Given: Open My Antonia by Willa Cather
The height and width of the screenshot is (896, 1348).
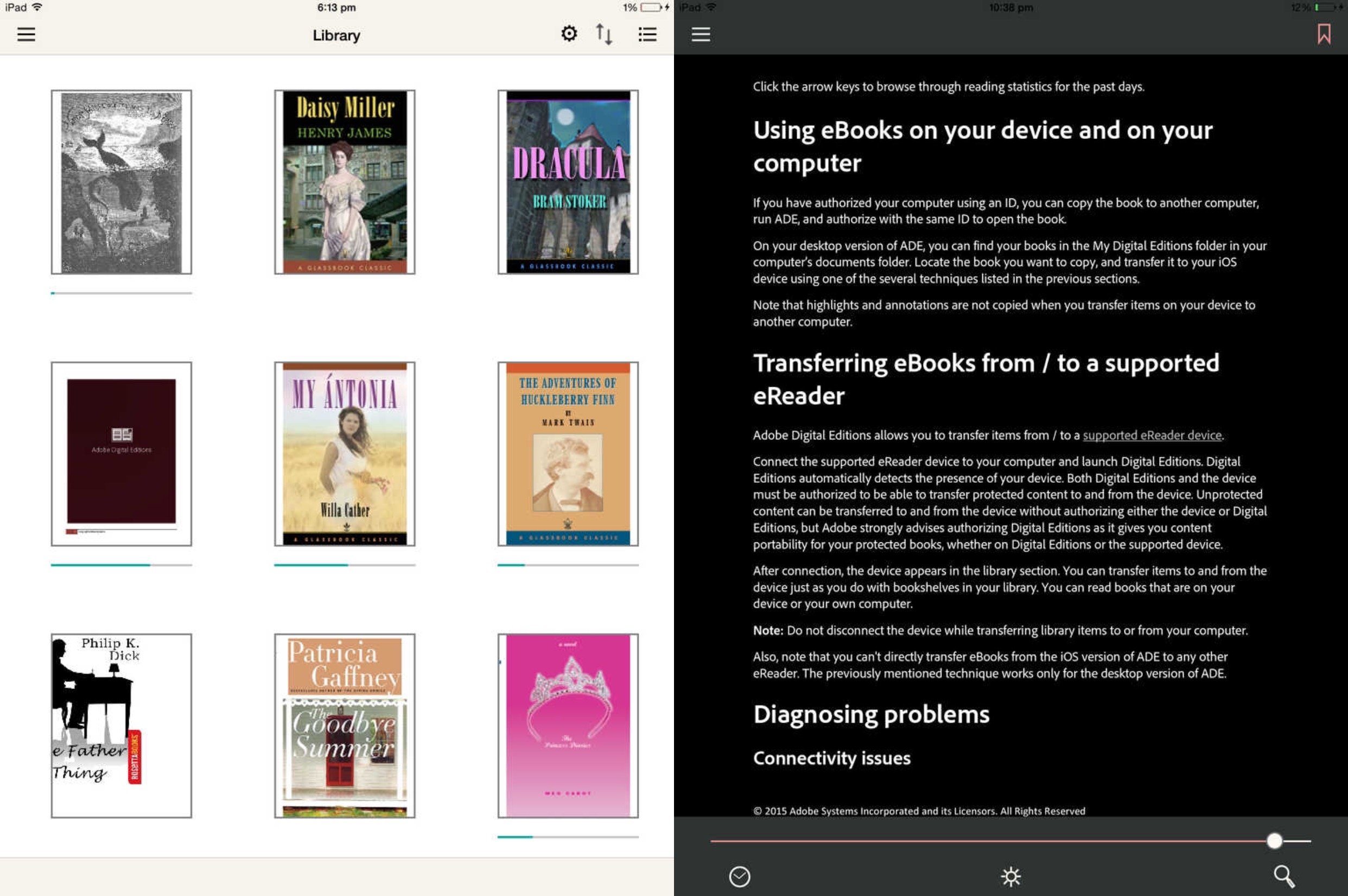Looking at the screenshot, I should (x=345, y=454).
